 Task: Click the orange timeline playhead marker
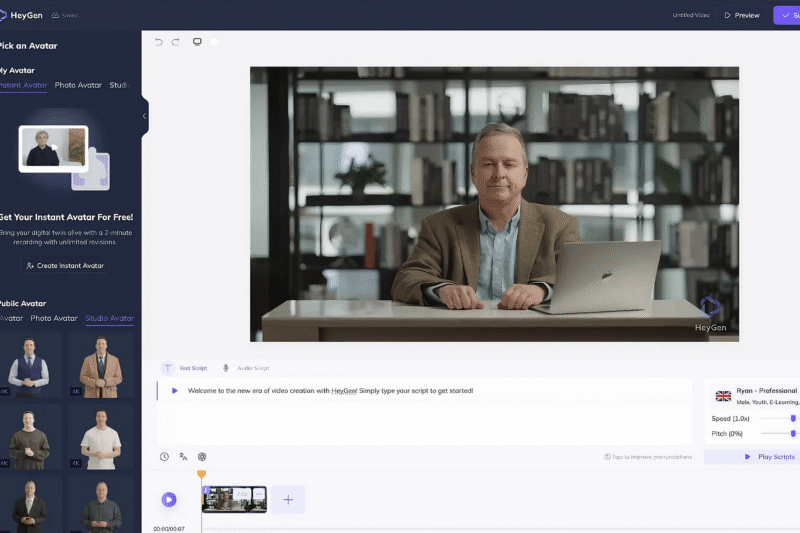[202, 474]
